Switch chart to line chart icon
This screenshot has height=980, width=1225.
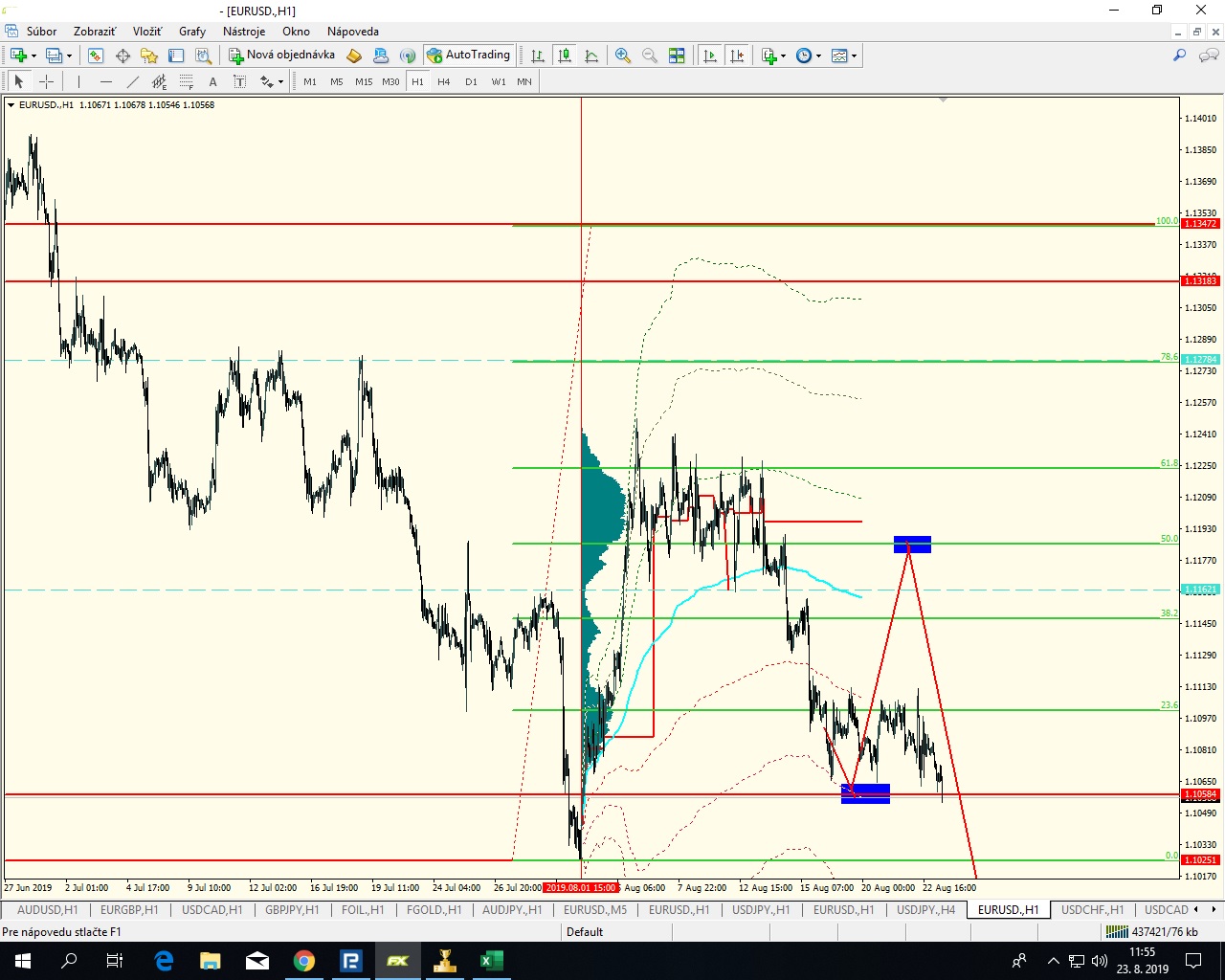(x=591, y=56)
